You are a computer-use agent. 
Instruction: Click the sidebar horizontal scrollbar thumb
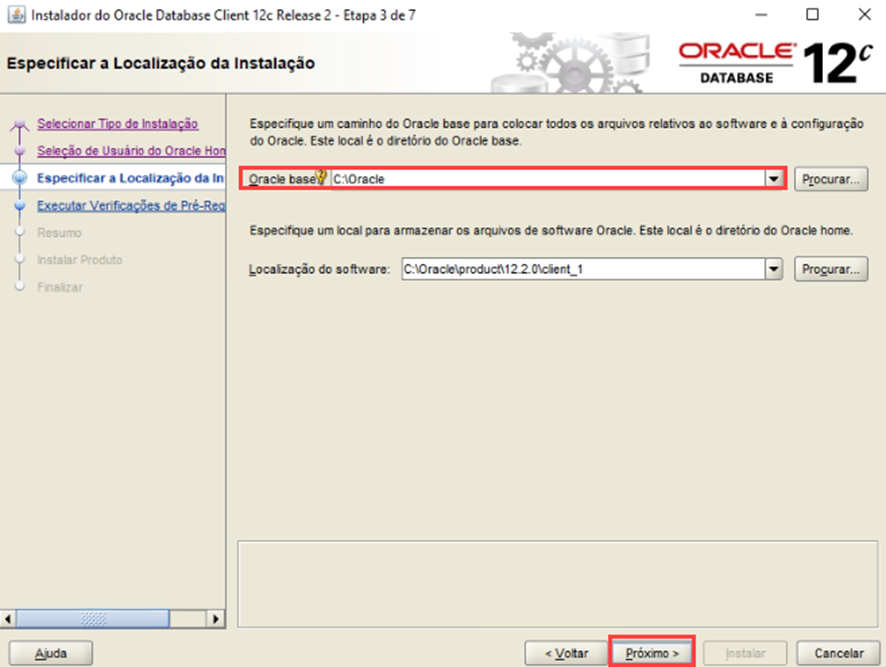click(x=93, y=619)
